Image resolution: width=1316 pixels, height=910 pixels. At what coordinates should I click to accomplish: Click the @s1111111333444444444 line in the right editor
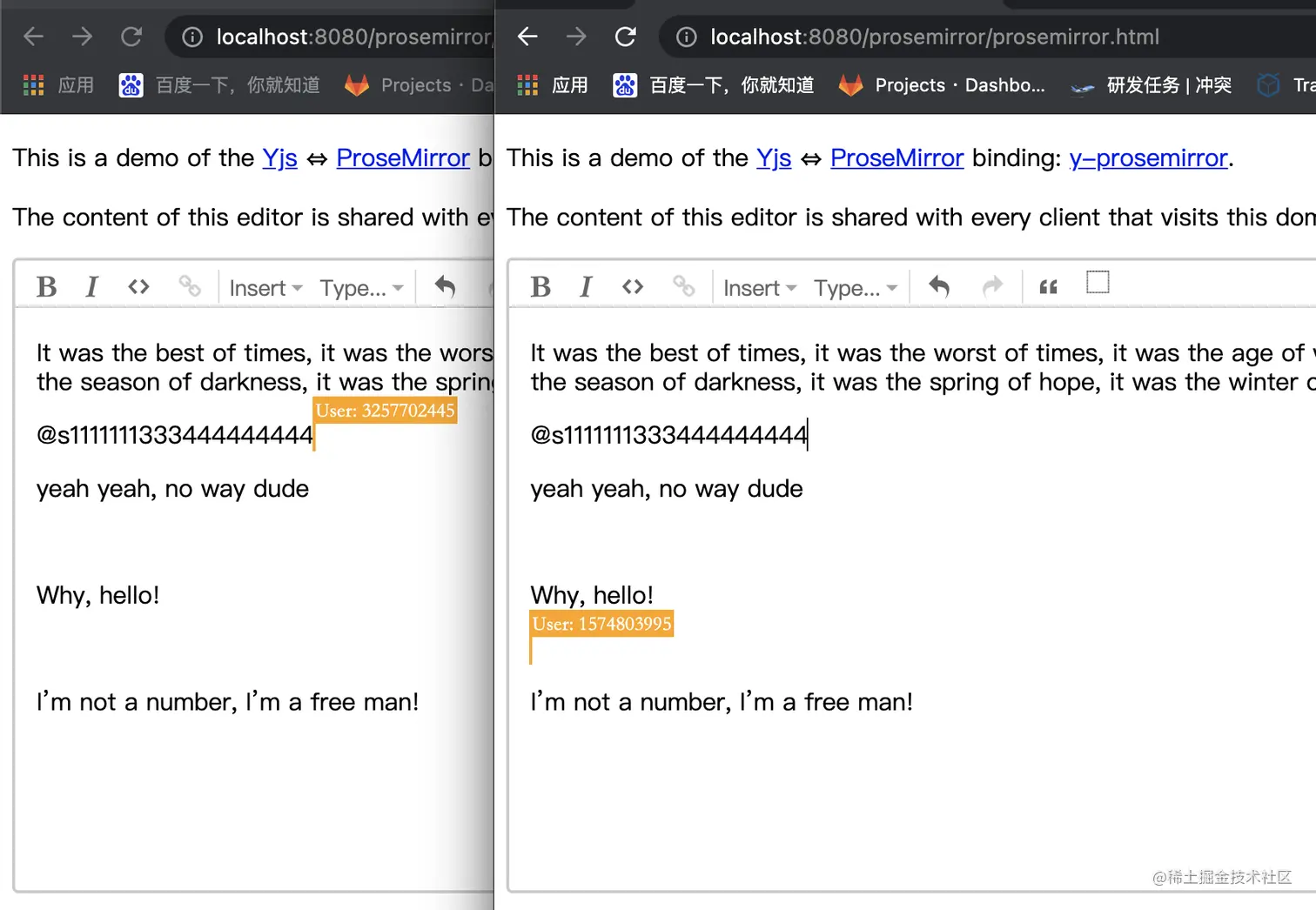(x=668, y=435)
